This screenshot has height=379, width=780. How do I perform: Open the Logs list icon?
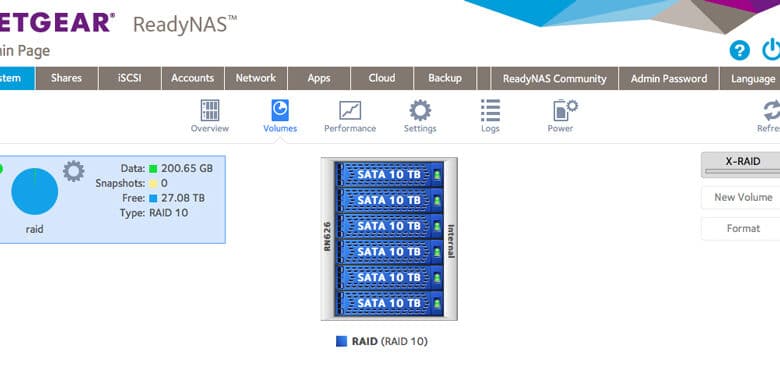(x=490, y=110)
